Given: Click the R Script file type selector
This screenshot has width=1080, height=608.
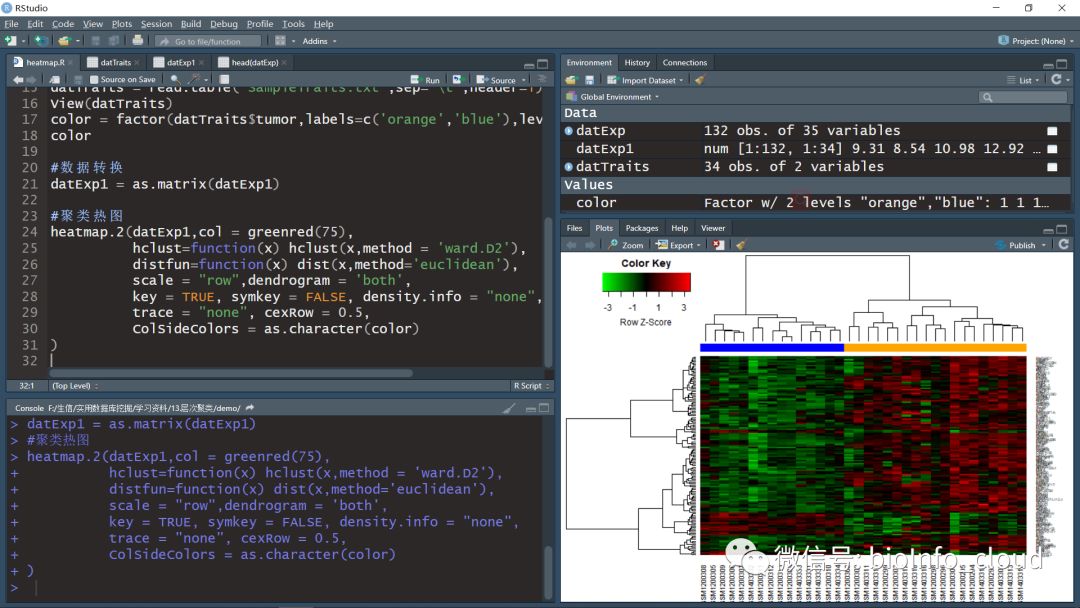Looking at the screenshot, I should [531, 386].
